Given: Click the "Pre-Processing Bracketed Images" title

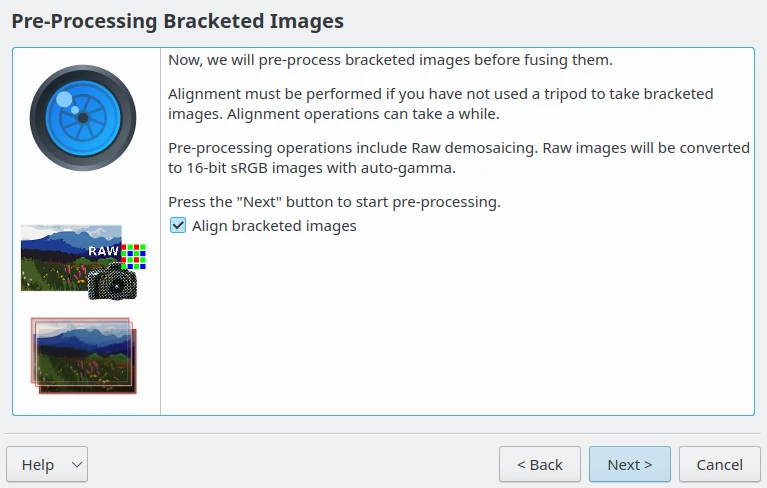Looking at the screenshot, I should pos(177,21).
